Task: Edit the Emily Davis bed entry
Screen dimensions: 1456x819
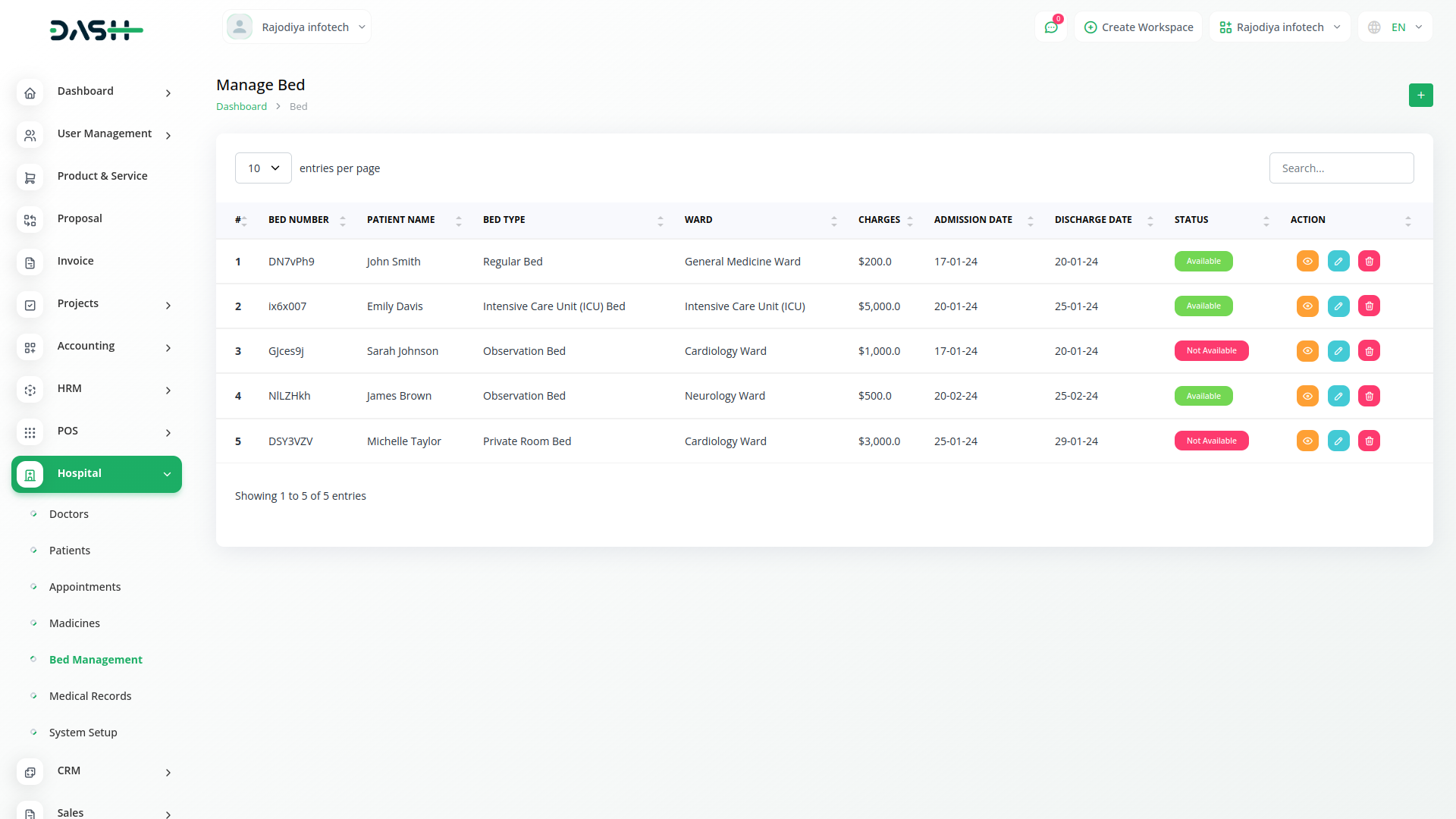Action: click(1338, 306)
